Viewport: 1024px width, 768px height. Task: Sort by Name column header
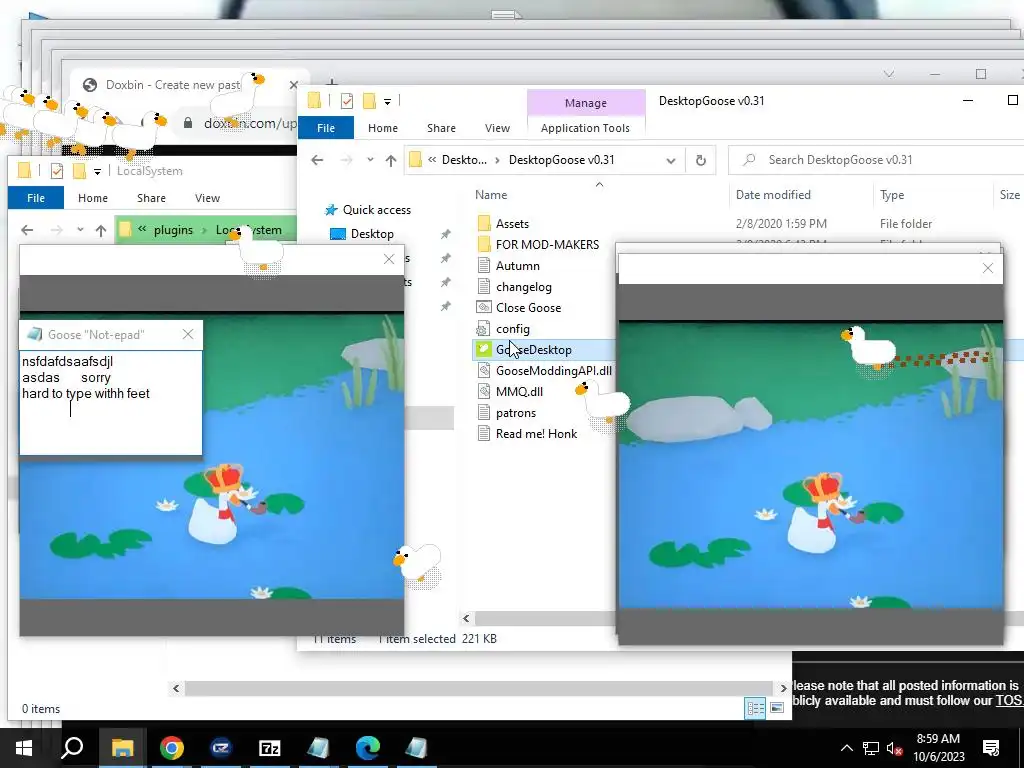(491, 195)
